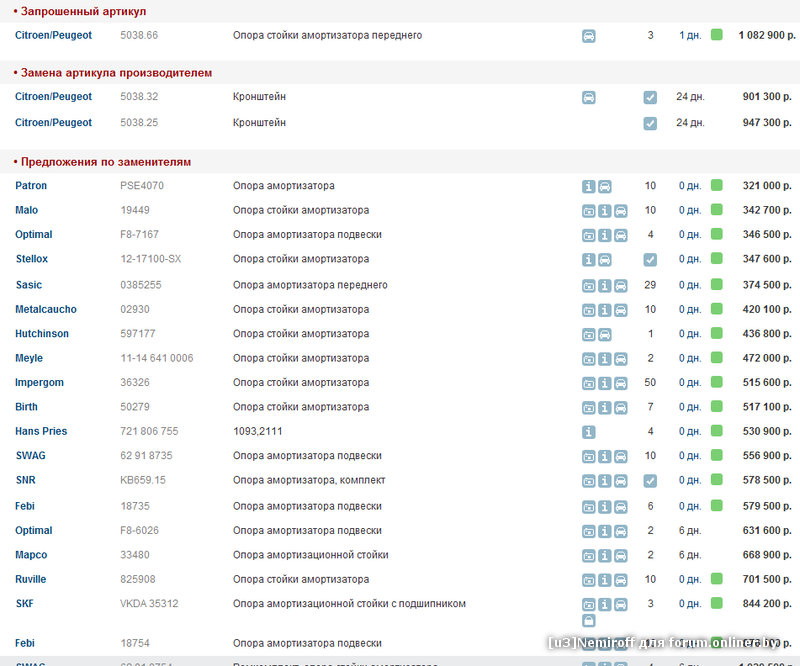Viewport: 800px width, 666px height.
Task: Click 6 дн. delivery term for Mapco
Action: (690, 555)
